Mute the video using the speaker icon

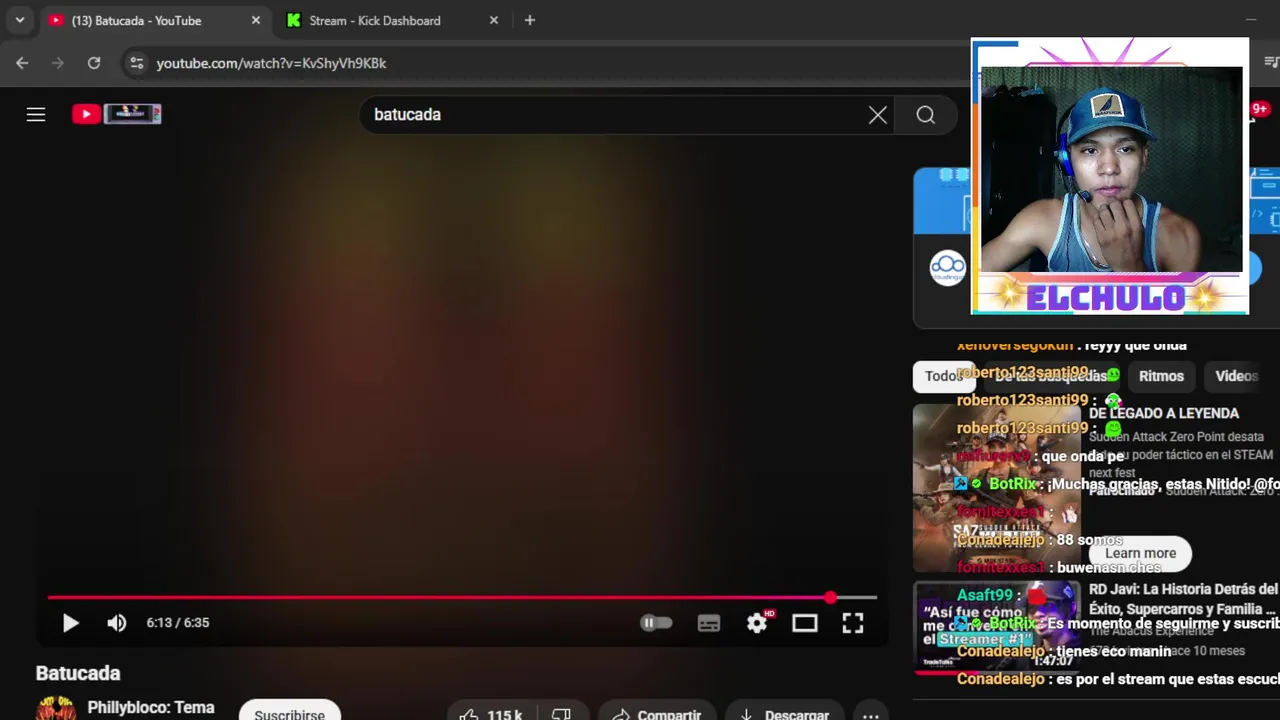117,623
